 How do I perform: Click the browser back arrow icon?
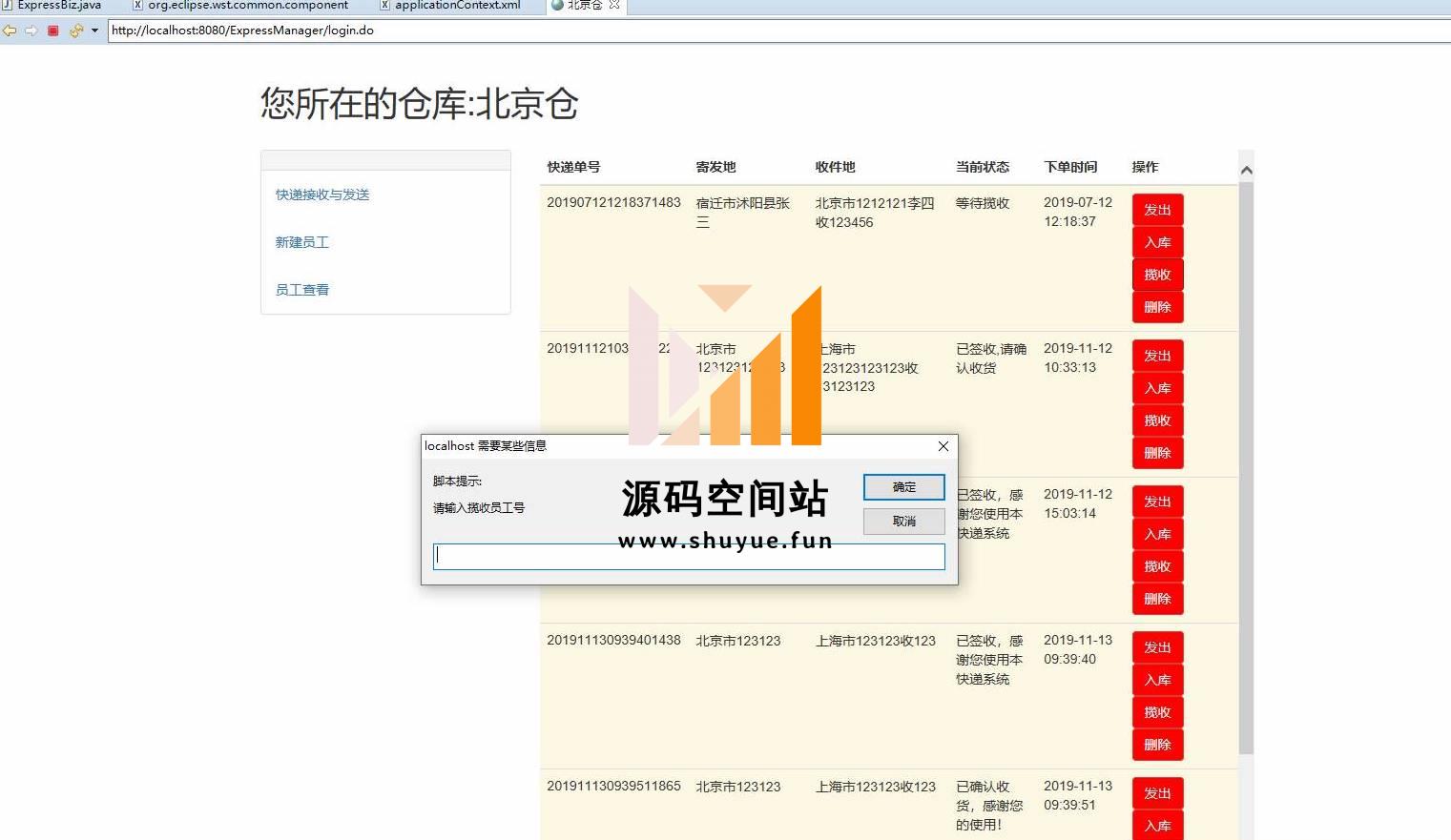[10, 31]
